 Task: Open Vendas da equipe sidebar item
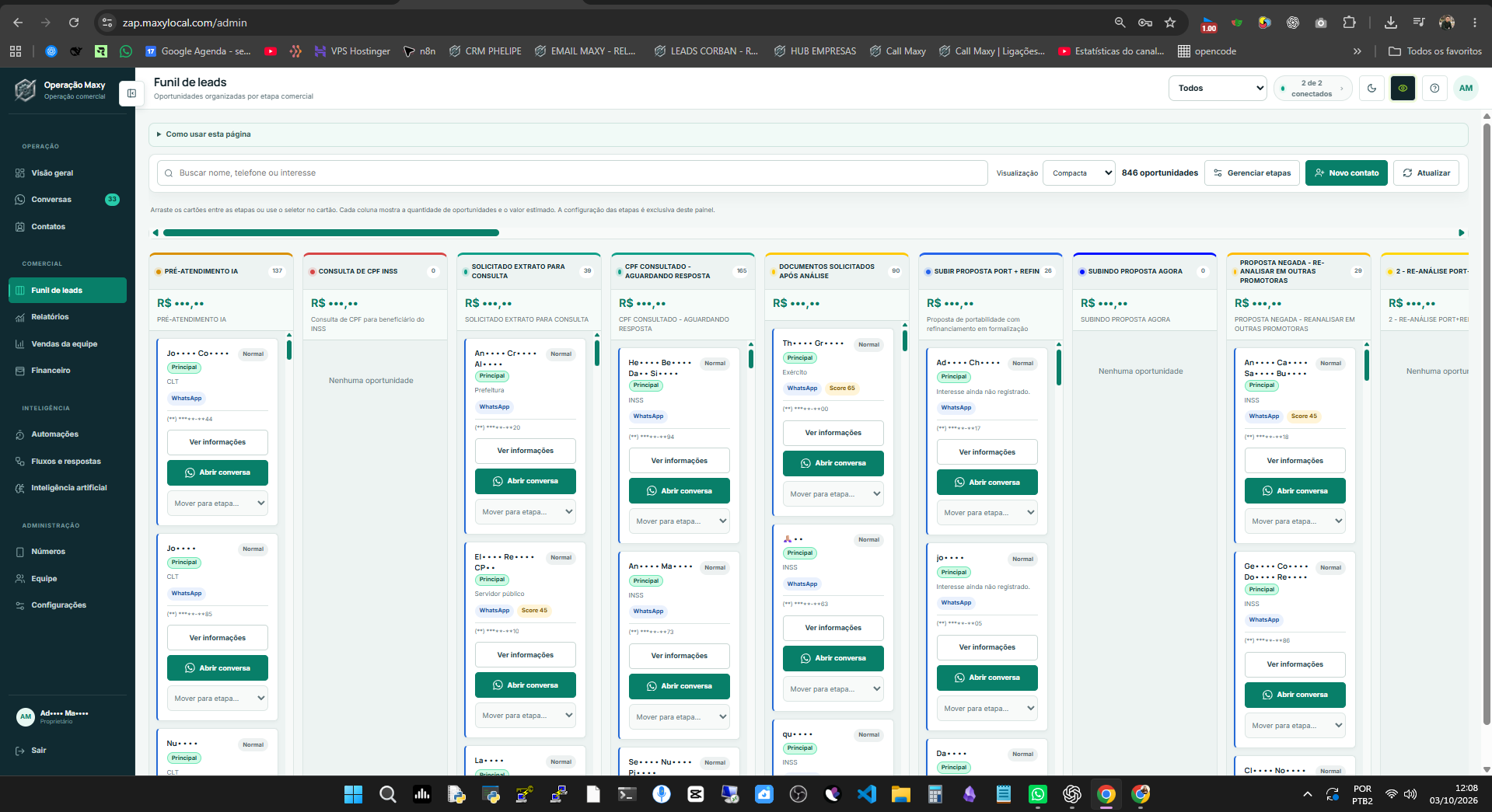click(x=67, y=344)
